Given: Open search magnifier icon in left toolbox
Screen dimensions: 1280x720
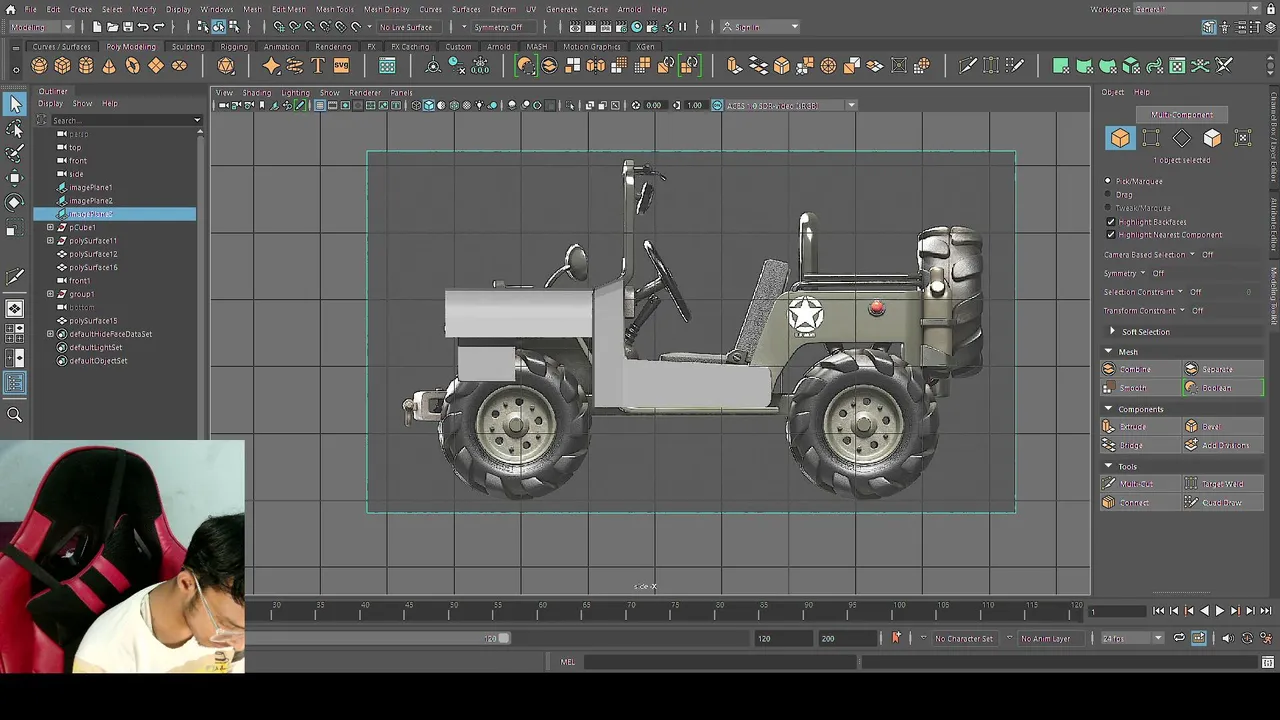Looking at the screenshot, I should (x=15, y=414).
